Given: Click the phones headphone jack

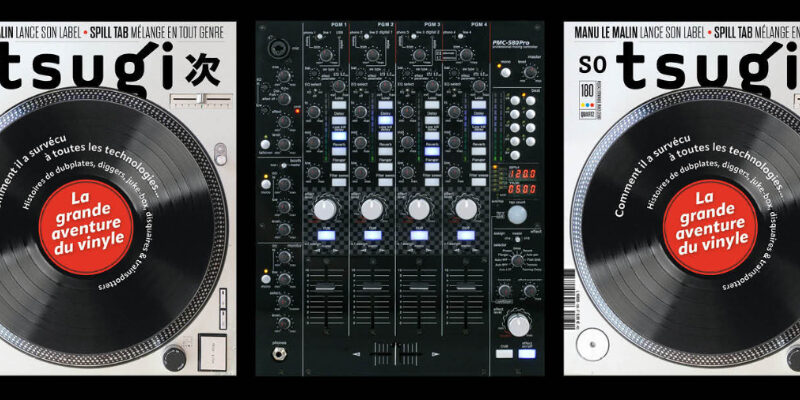Looking at the screenshot, I should [x=279, y=353].
